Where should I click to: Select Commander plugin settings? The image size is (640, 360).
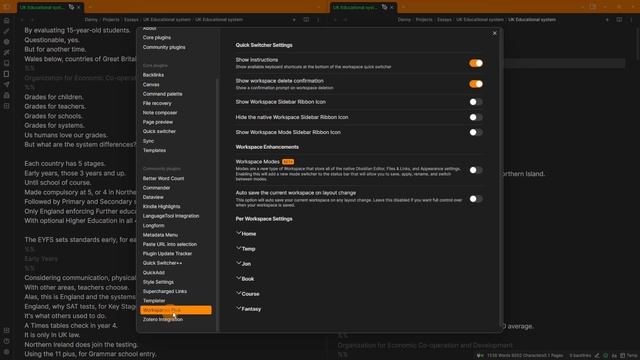coord(156,188)
